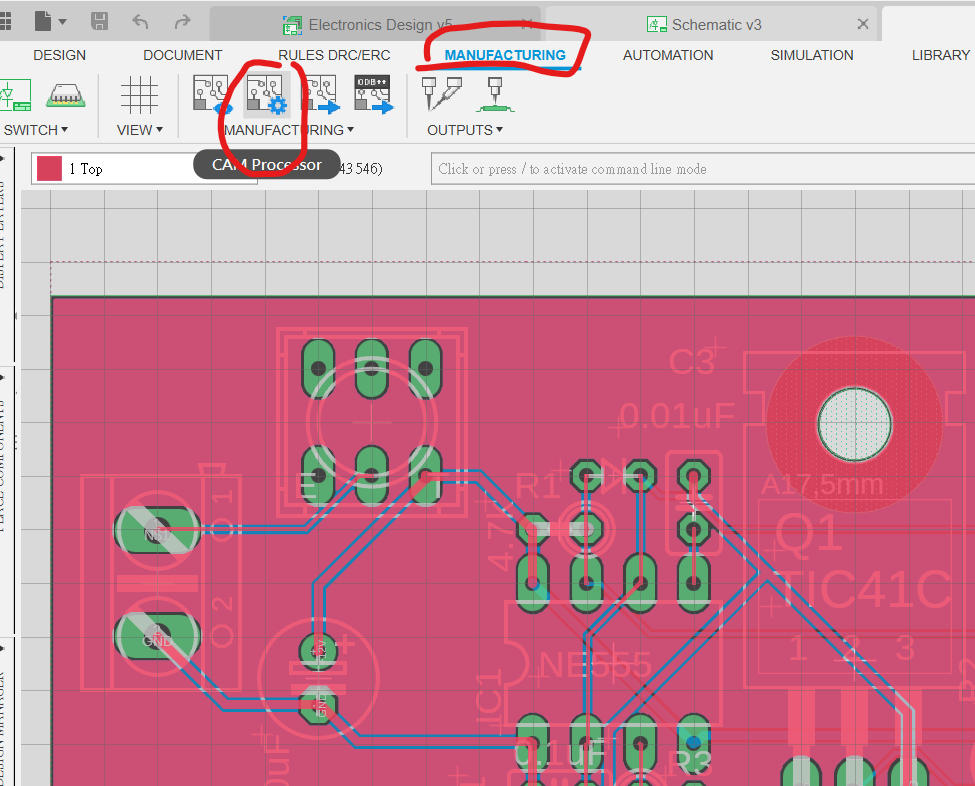
Task: Expand the MANUFACTURING group dropdown
Action: tap(289, 130)
